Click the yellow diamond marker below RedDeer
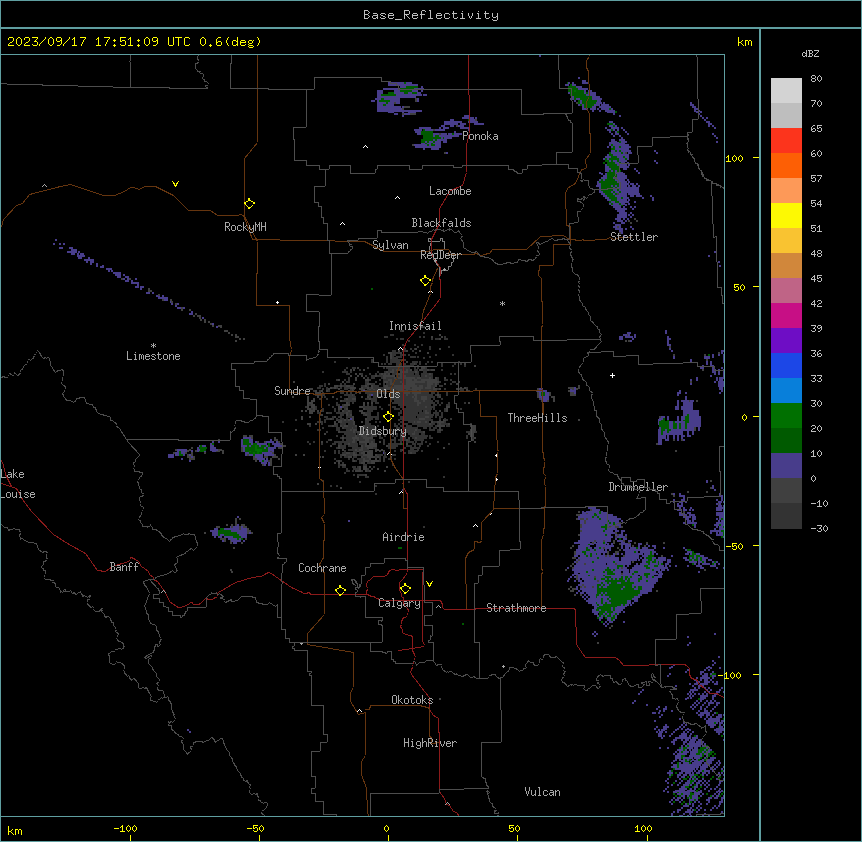The width and height of the screenshot is (862, 842). pos(425,281)
